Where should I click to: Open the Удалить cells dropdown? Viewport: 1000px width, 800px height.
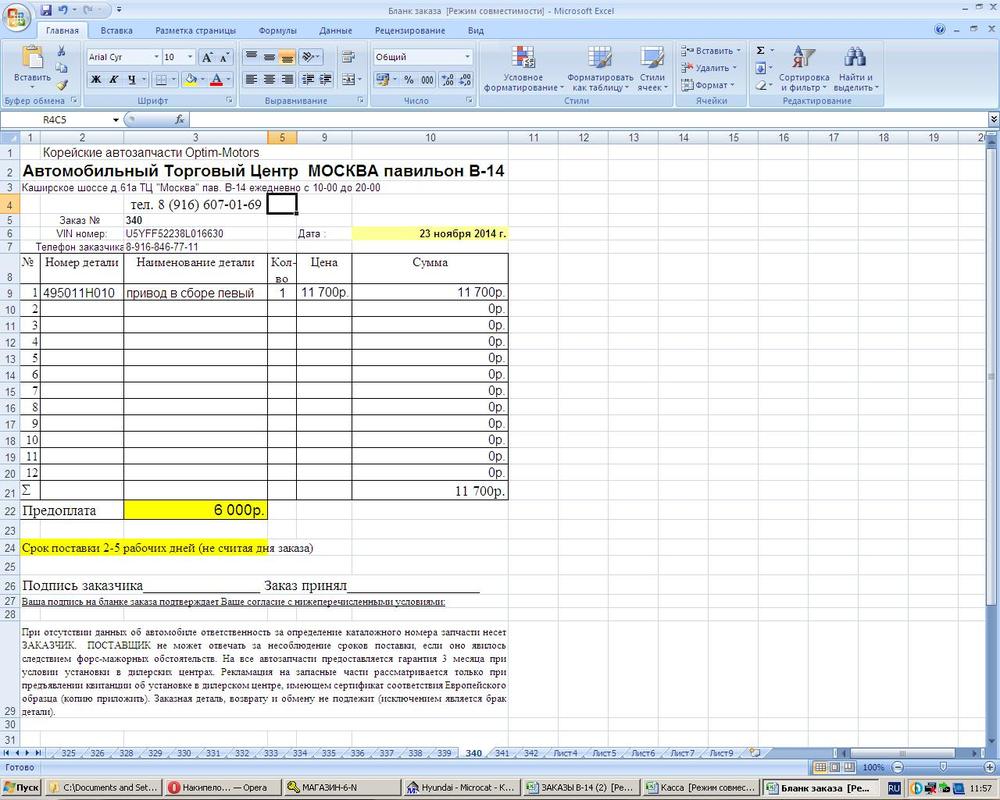709,68
